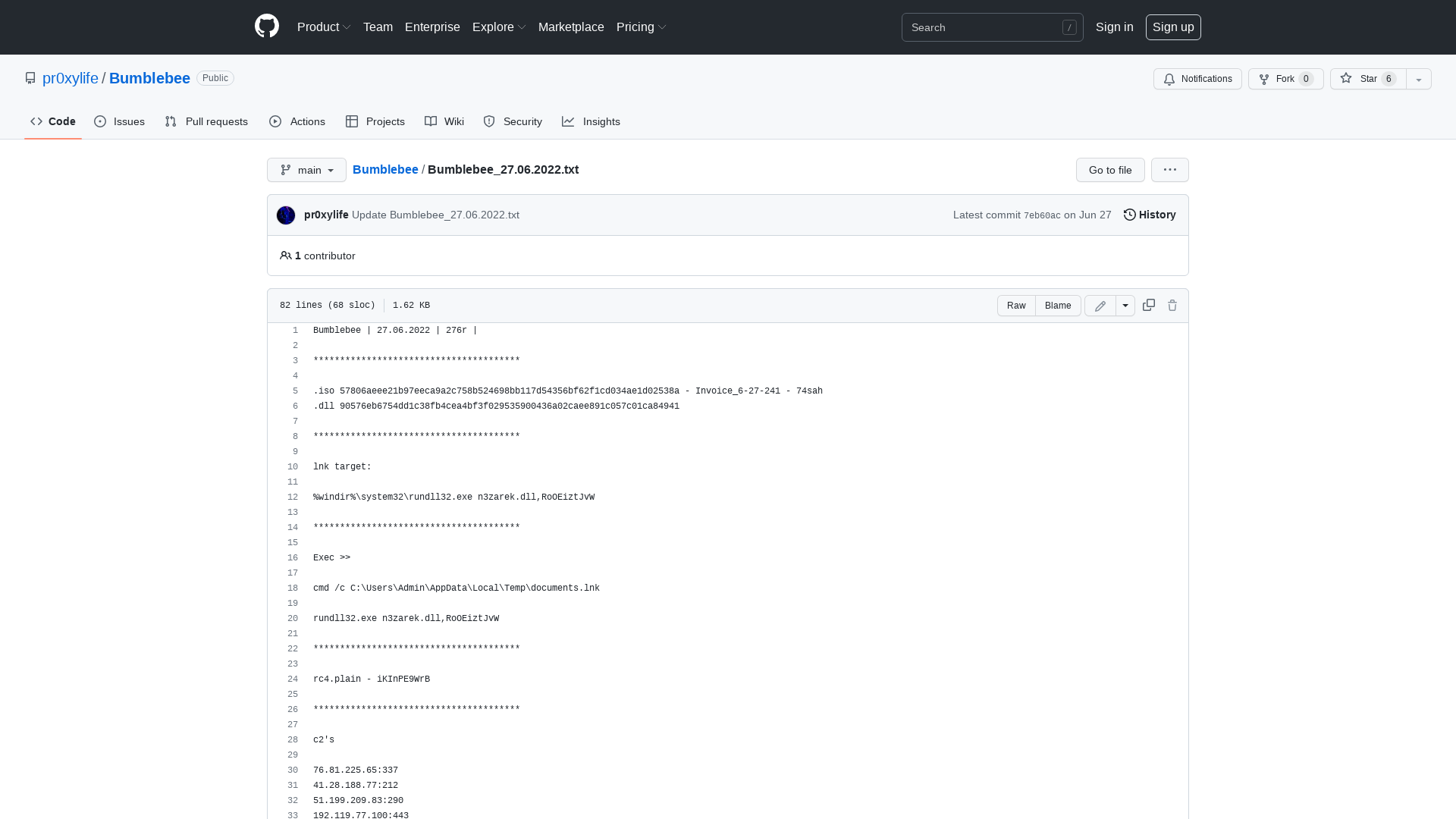Fork the repository
The width and height of the screenshot is (1456, 819).
(x=1284, y=79)
